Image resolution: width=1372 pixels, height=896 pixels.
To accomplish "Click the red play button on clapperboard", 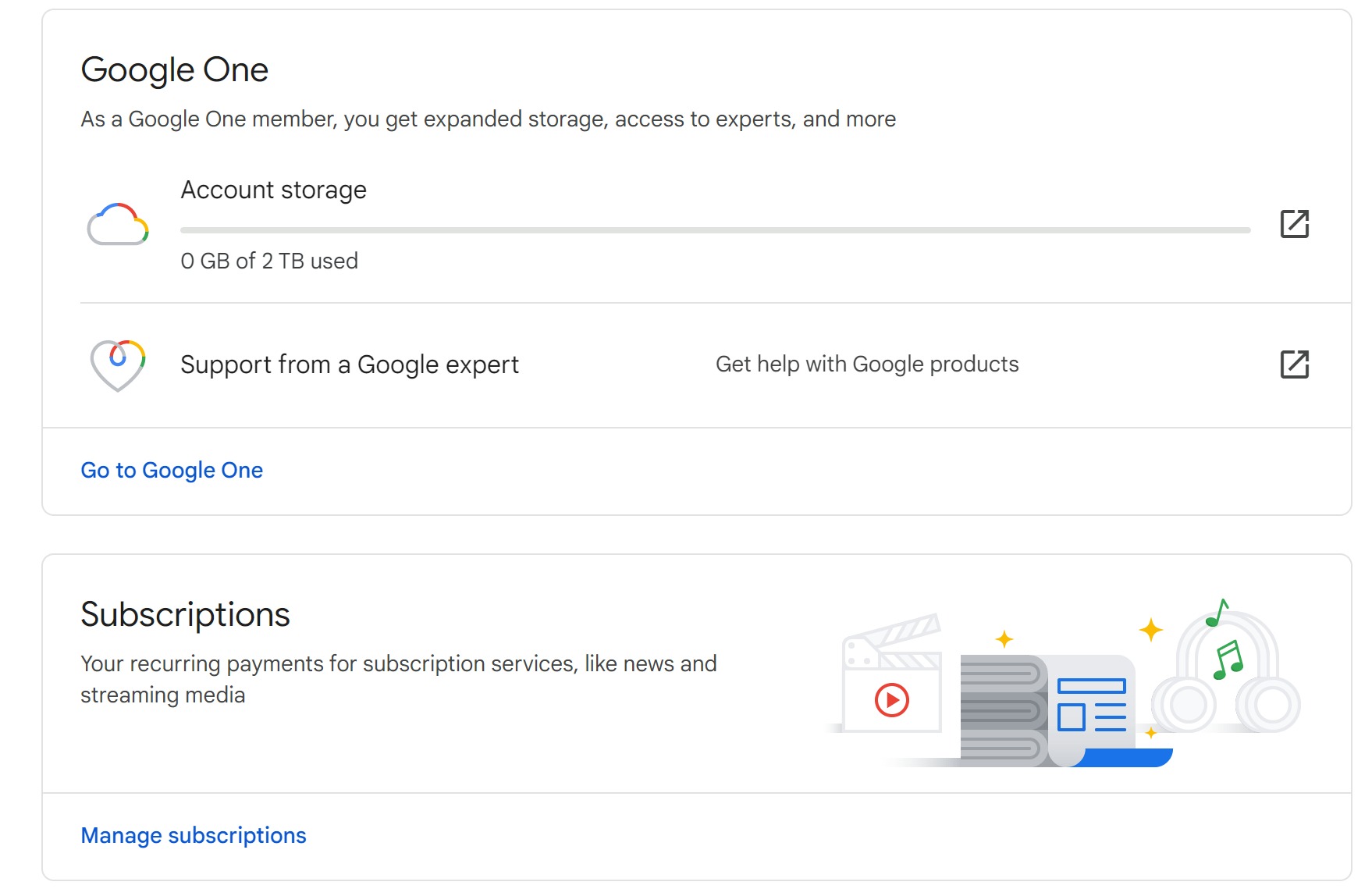I will [x=892, y=700].
